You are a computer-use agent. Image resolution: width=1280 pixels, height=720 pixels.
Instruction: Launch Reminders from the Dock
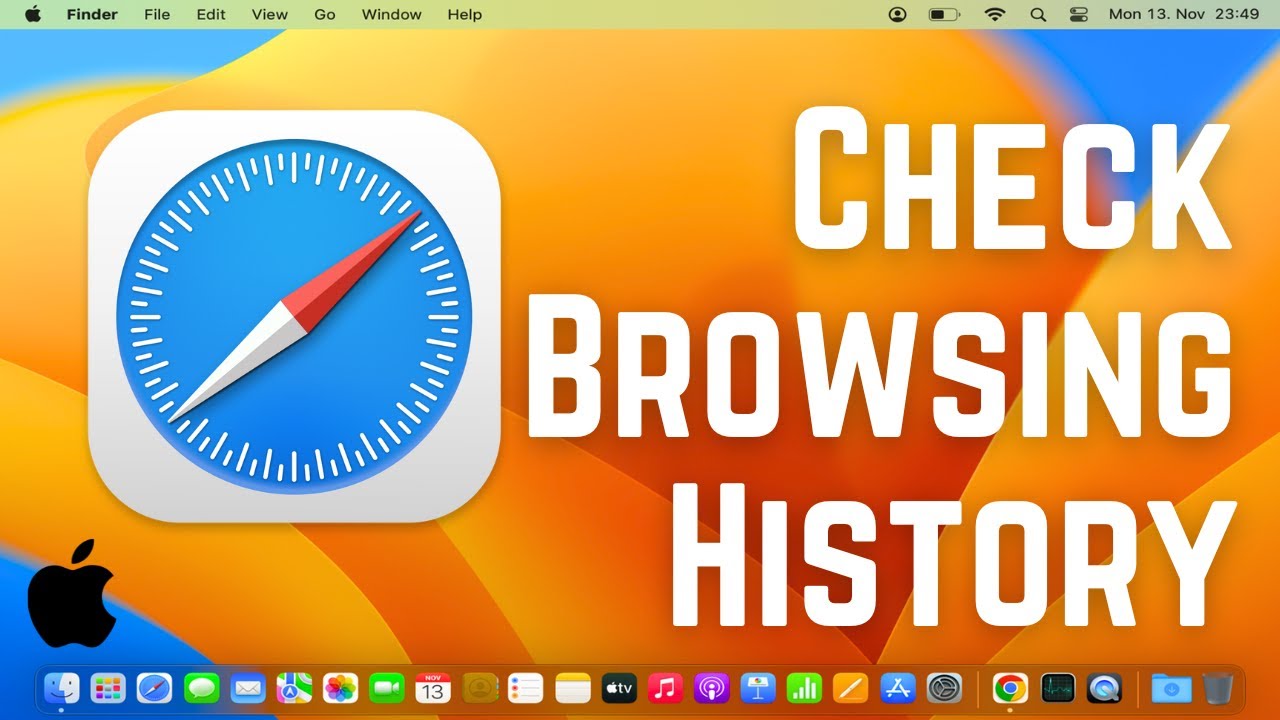(x=526, y=688)
